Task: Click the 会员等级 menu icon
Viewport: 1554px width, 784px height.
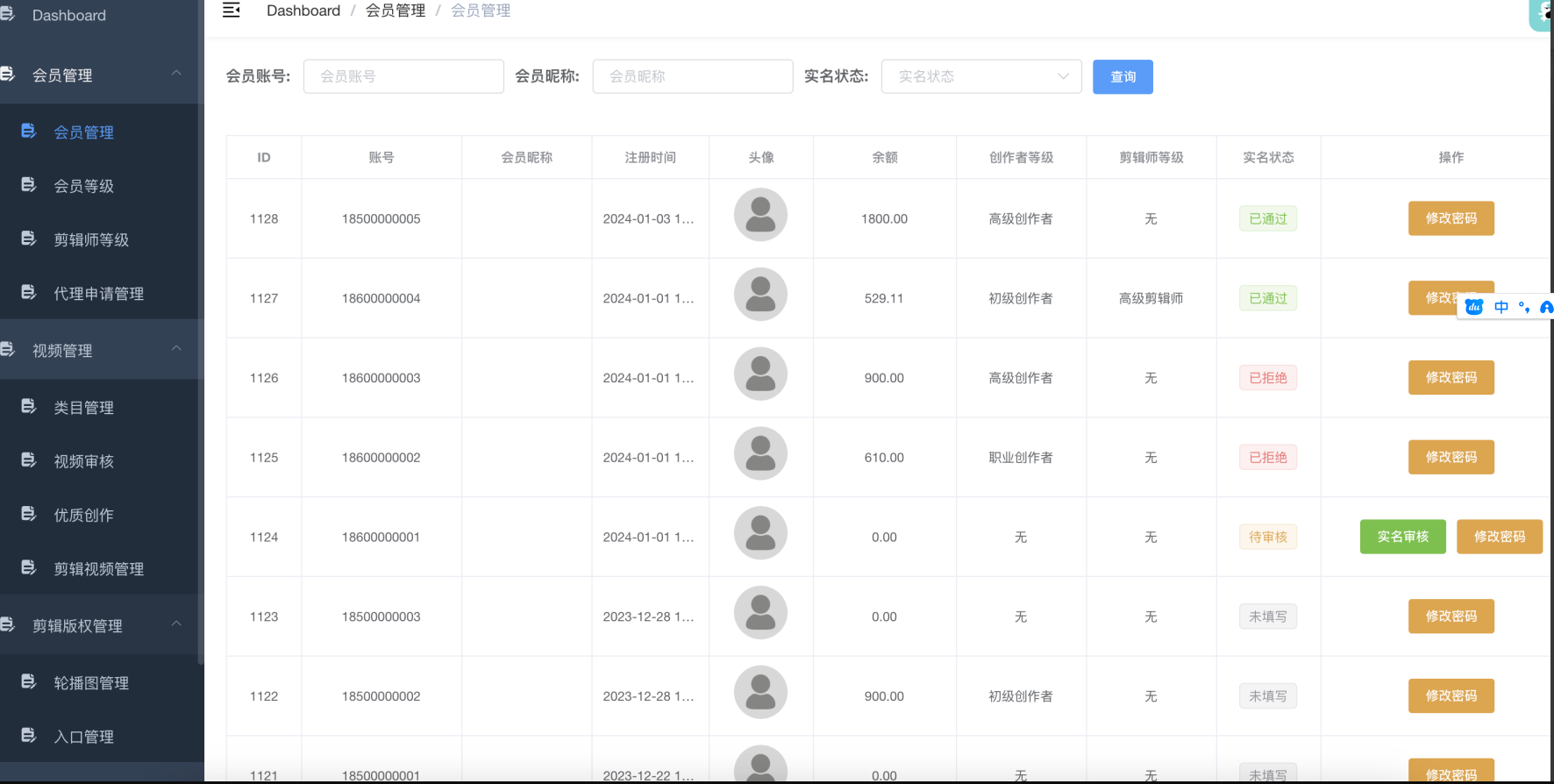Action: click(x=29, y=184)
